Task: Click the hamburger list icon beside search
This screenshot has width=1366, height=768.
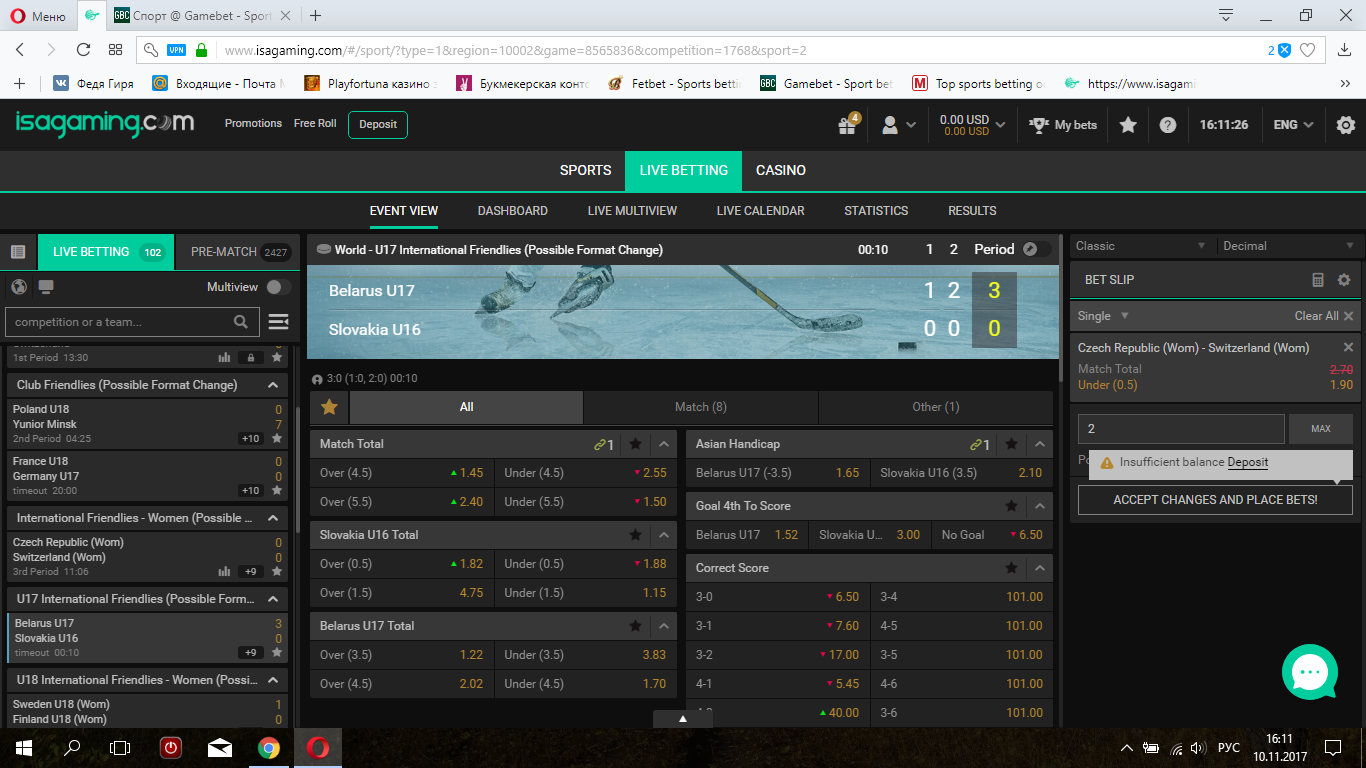Action: click(x=278, y=322)
